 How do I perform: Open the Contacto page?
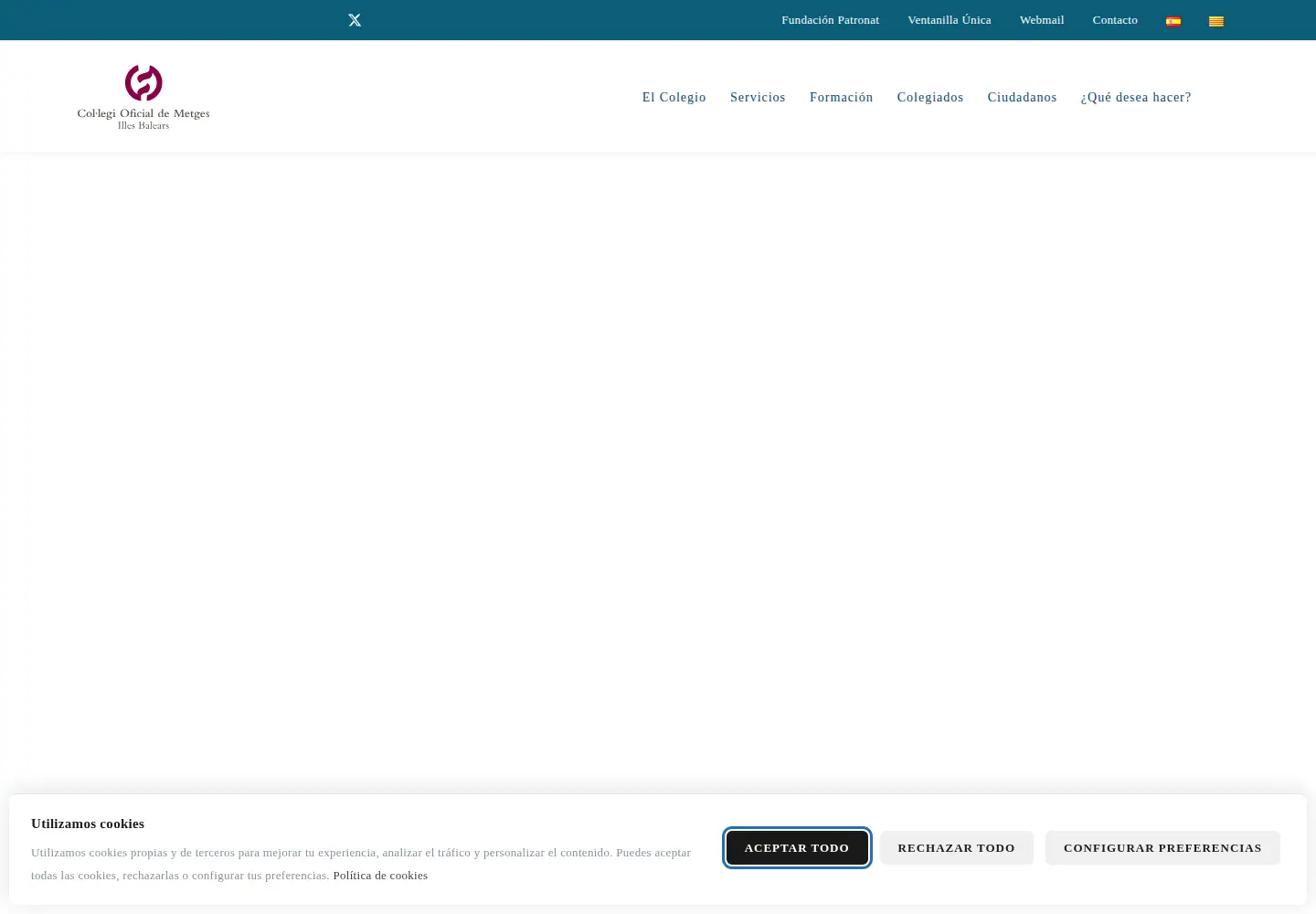tap(1115, 20)
